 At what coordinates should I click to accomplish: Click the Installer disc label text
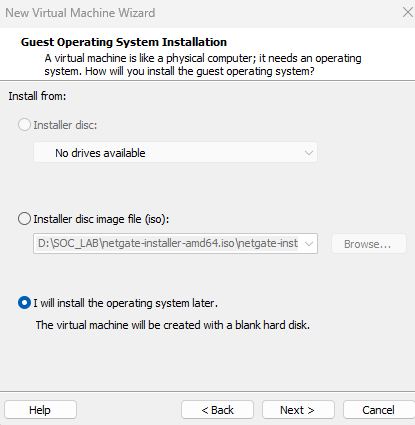[x=65, y=125]
